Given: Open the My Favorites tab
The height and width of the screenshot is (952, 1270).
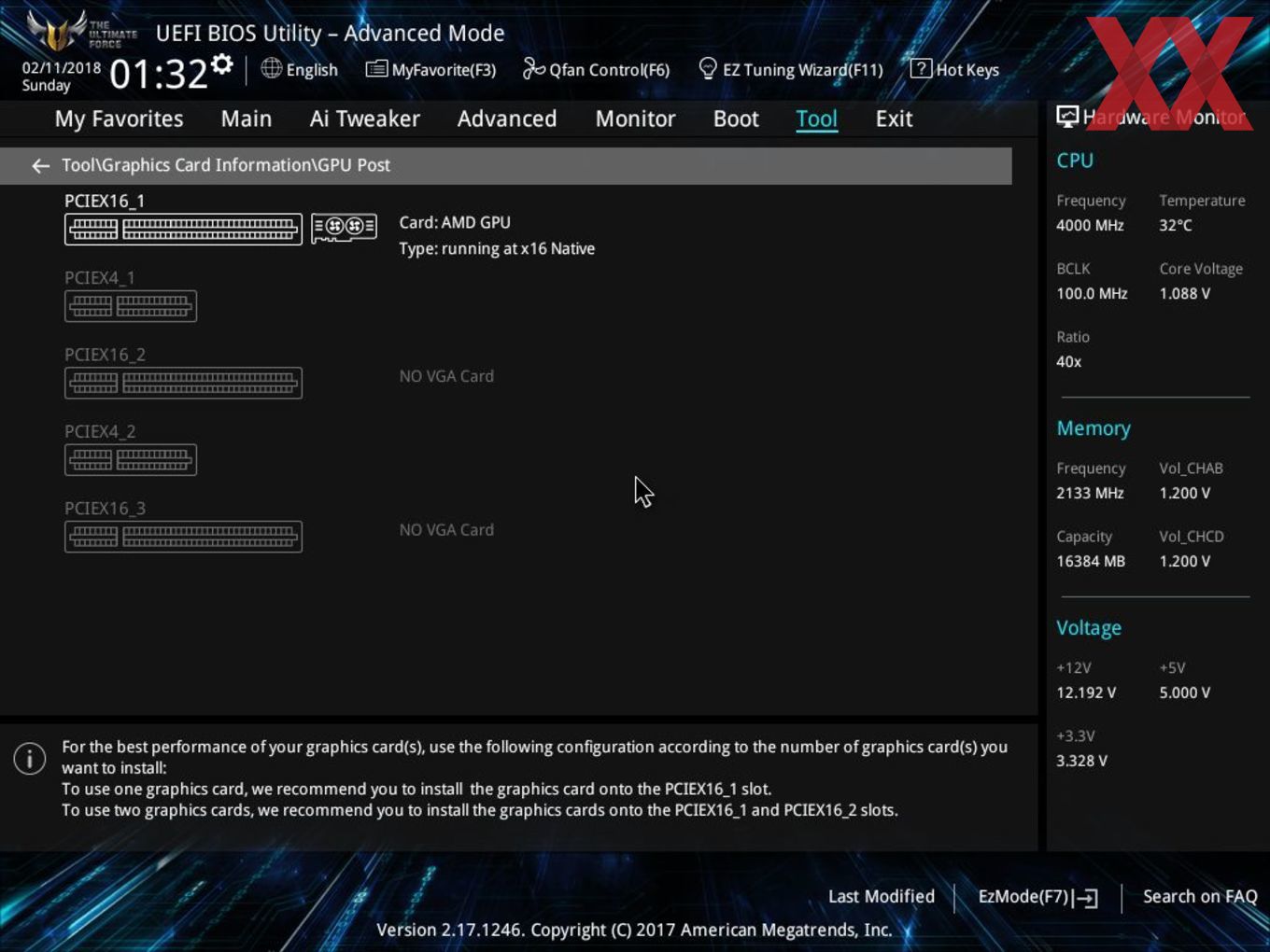Looking at the screenshot, I should (119, 119).
